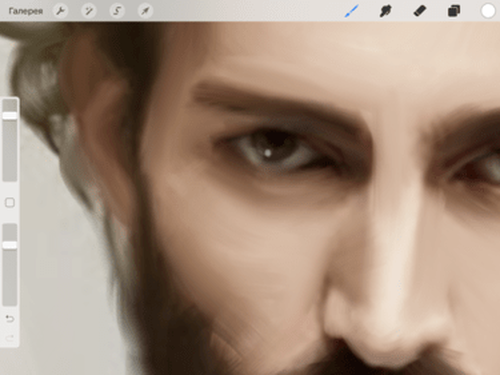Select the Eraser tool
The height and width of the screenshot is (375, 500).
pos(420,11)
